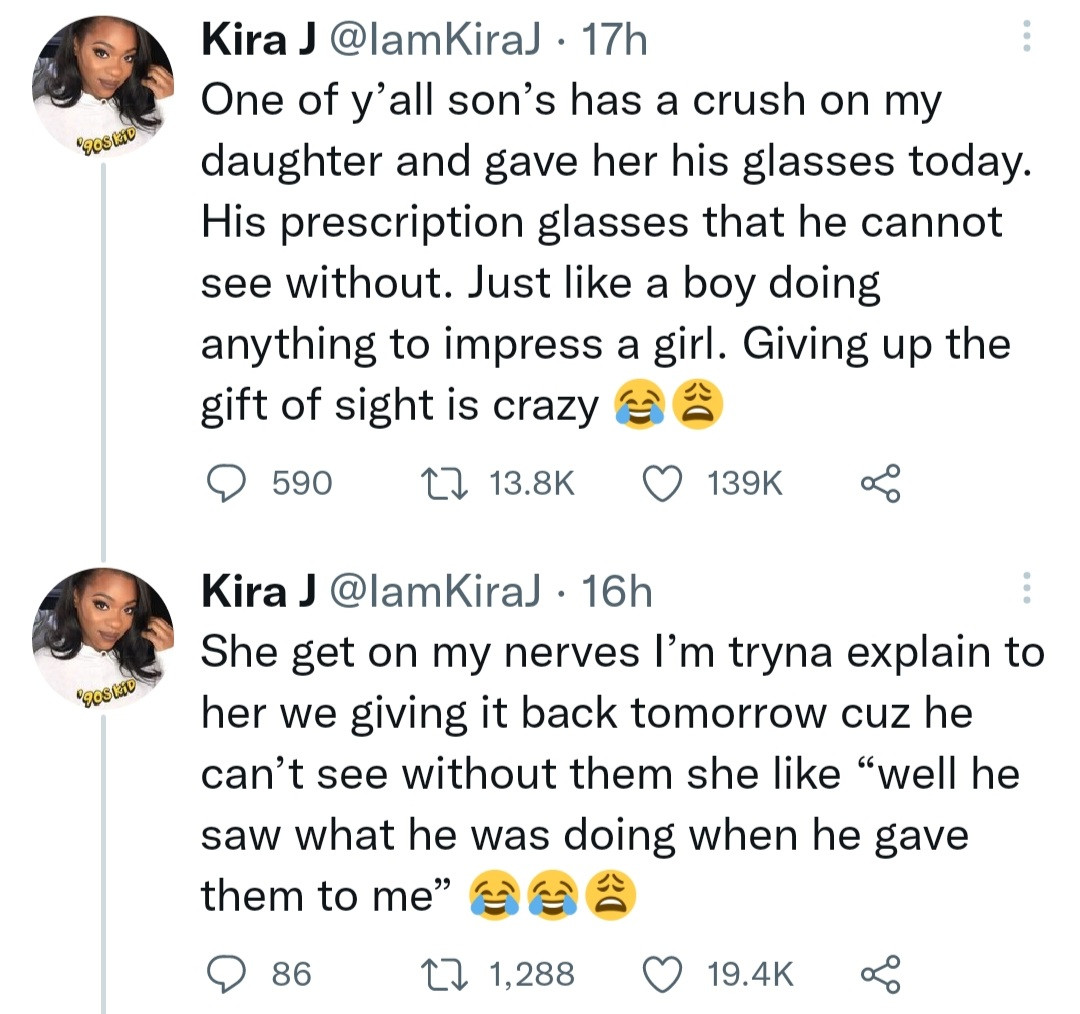Open the first tweet's more options menu

1022,39
